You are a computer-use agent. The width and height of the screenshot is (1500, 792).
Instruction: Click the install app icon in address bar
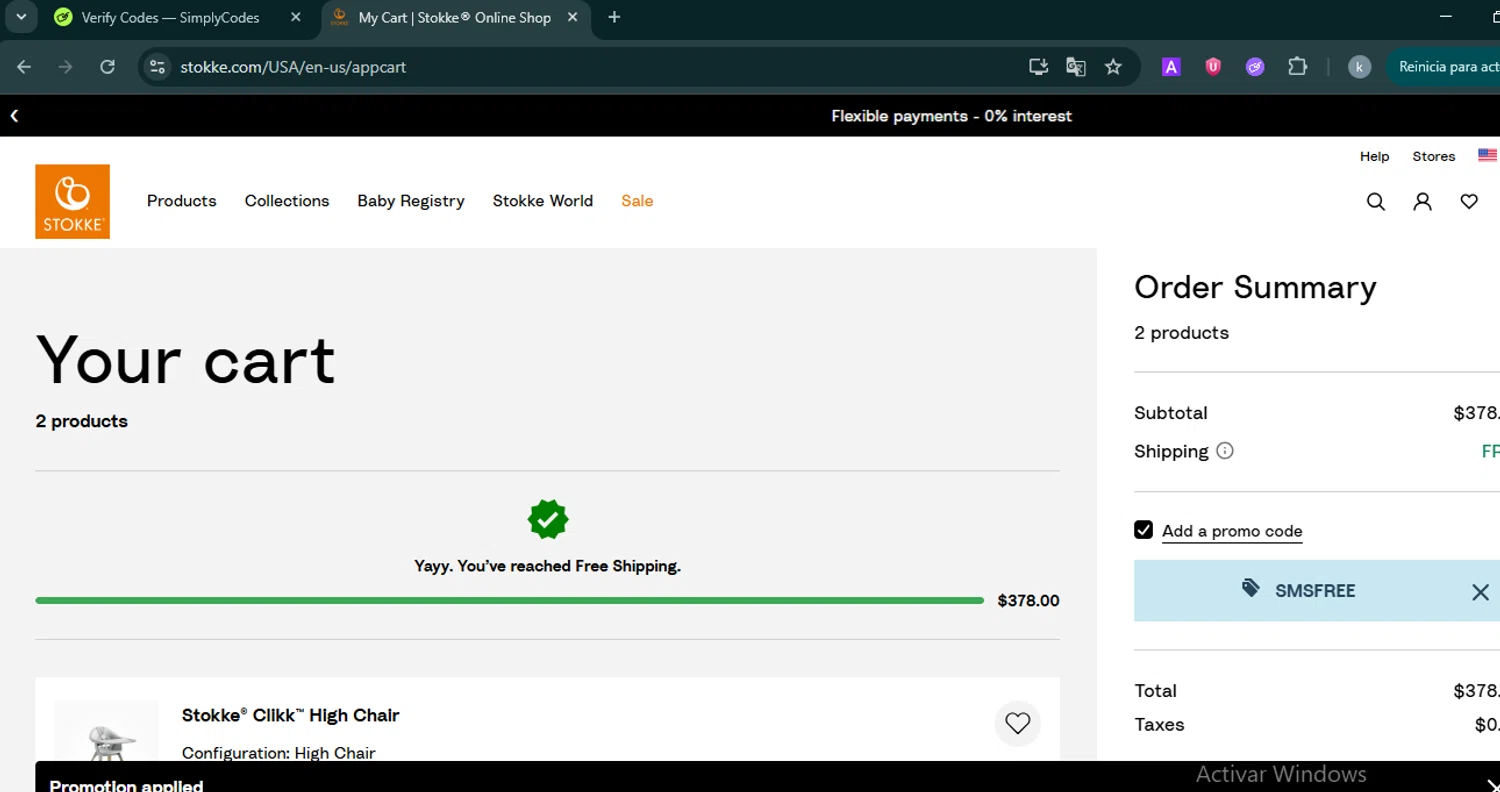[1039, 67]
